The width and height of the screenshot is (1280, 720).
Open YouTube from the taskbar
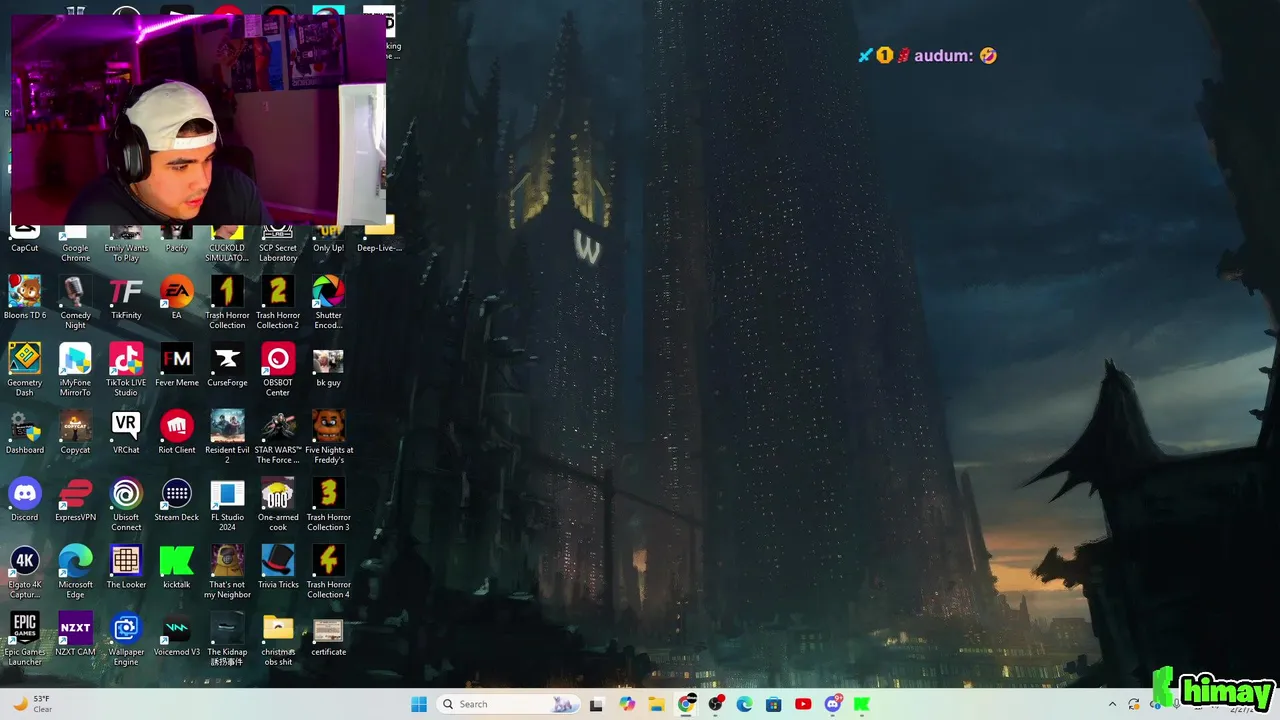803,704
